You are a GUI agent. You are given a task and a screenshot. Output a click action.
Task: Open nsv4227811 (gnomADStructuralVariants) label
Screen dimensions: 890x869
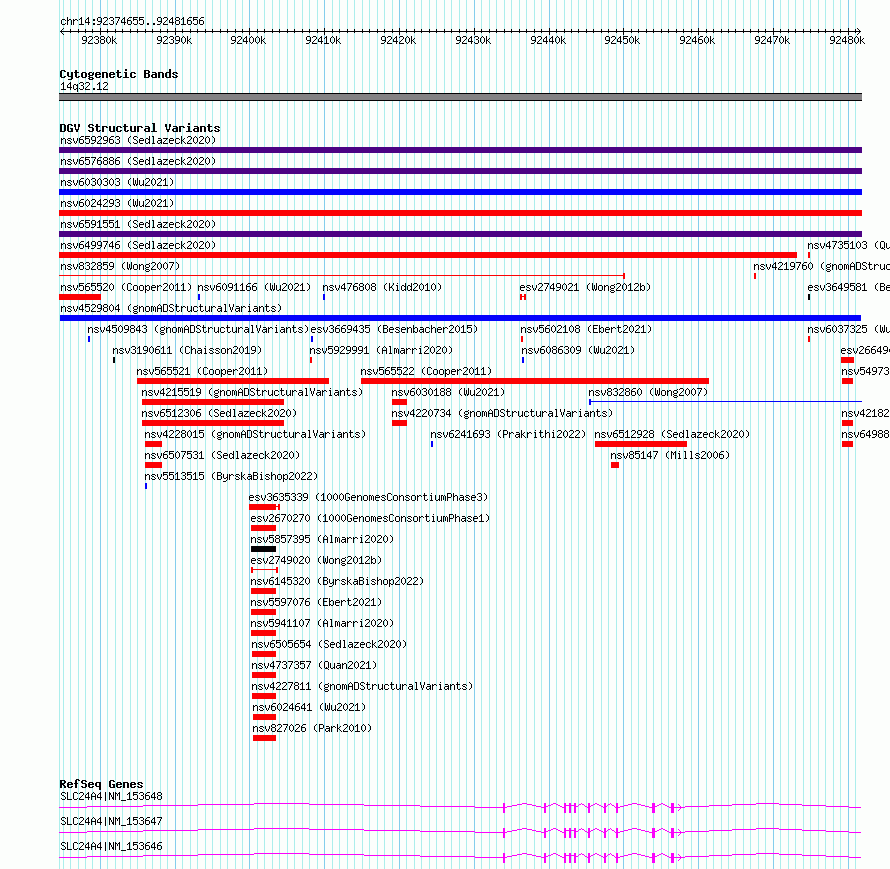click(362, 686)
